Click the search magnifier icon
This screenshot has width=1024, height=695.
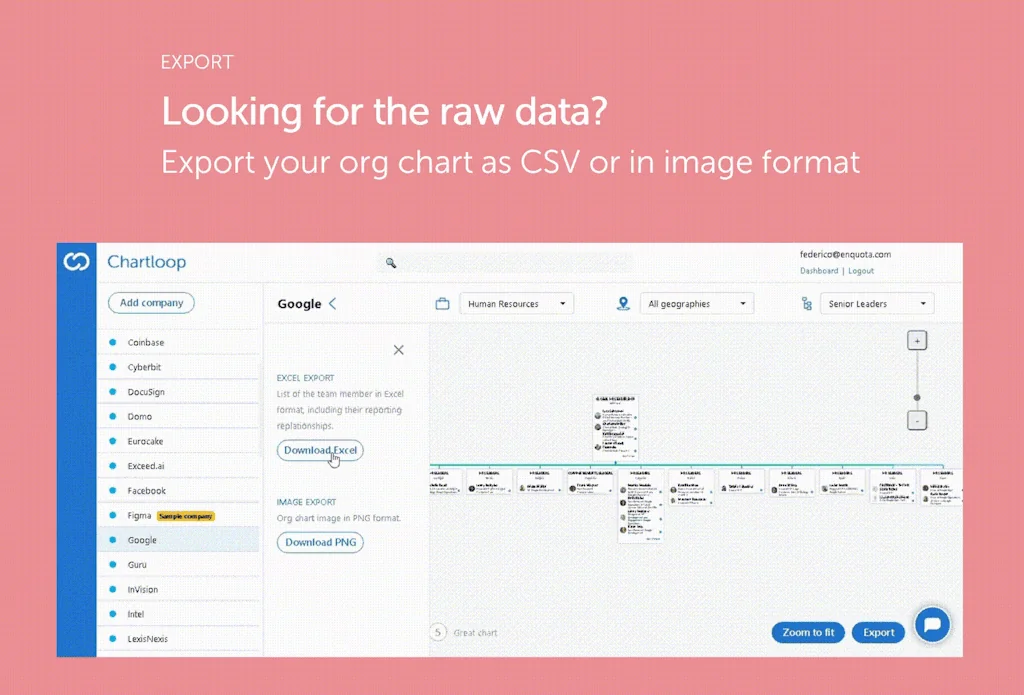[391, 263]
